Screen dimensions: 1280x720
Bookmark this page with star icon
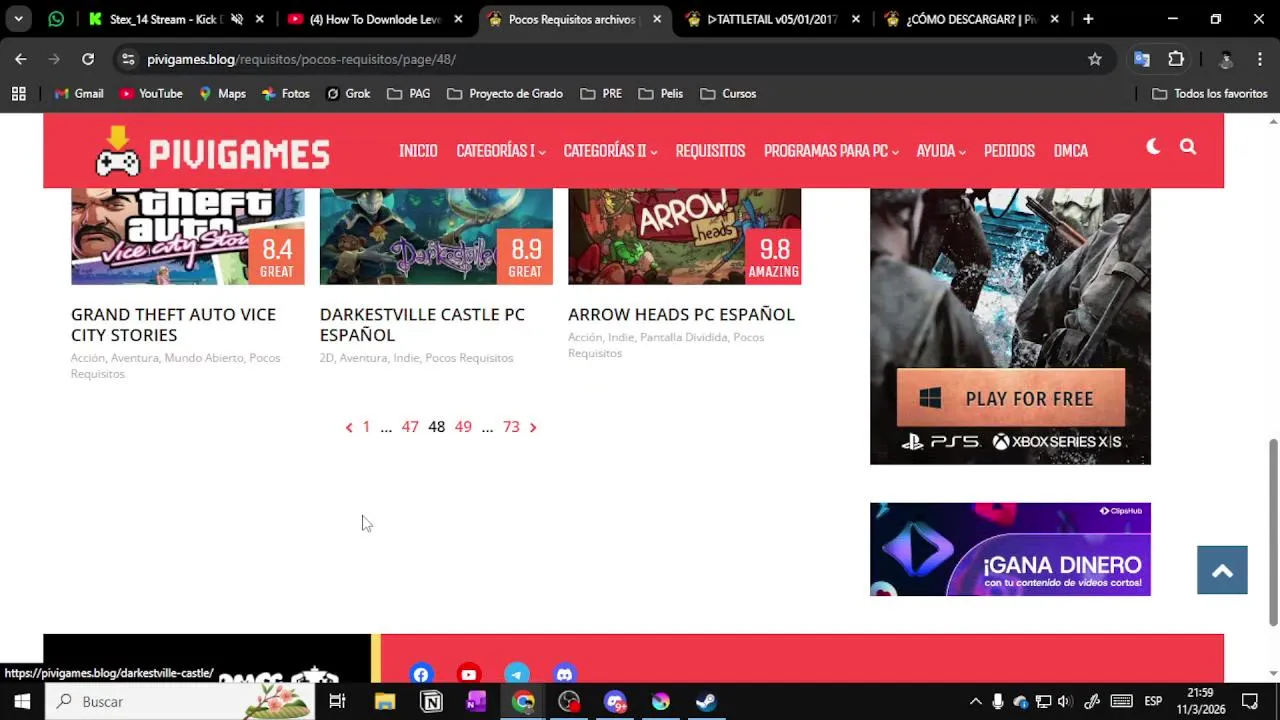(1095, 59)
